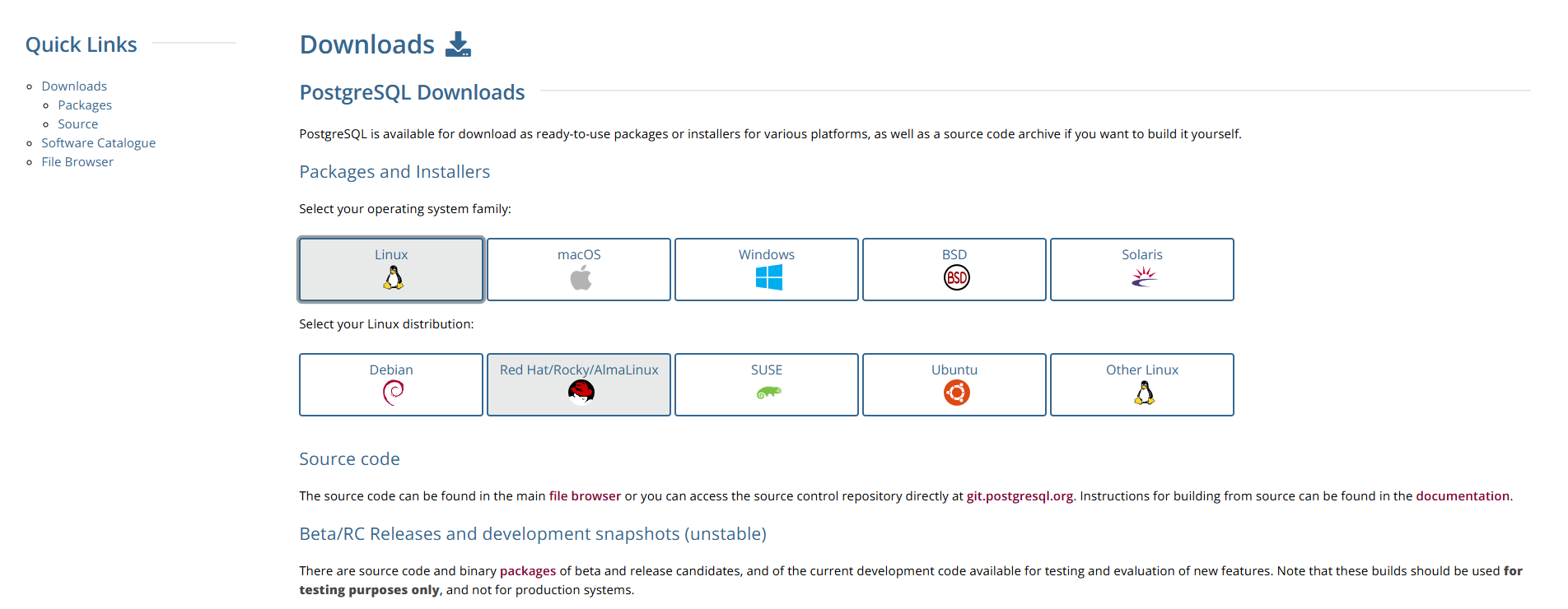Follow the 'file browser' link in Source code
Screen dimensions: 1568x609
coord(585,495)
